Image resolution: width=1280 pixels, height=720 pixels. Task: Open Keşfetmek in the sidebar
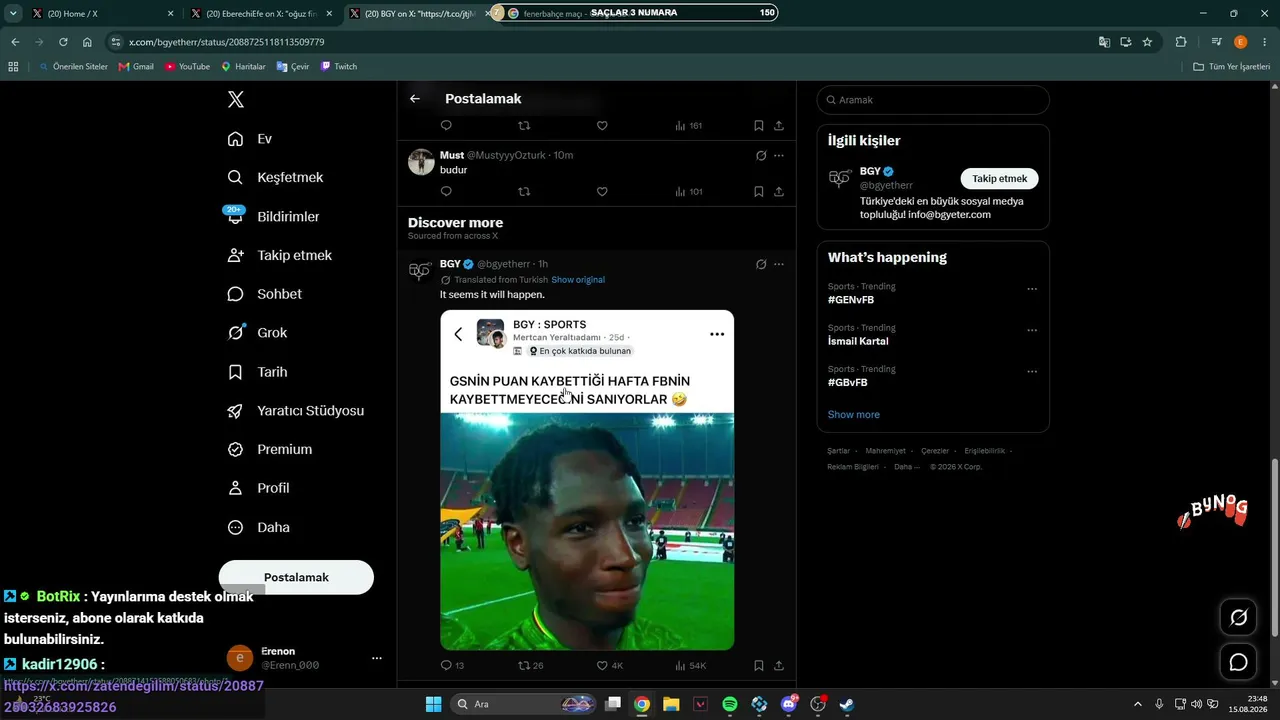(275, 177)
